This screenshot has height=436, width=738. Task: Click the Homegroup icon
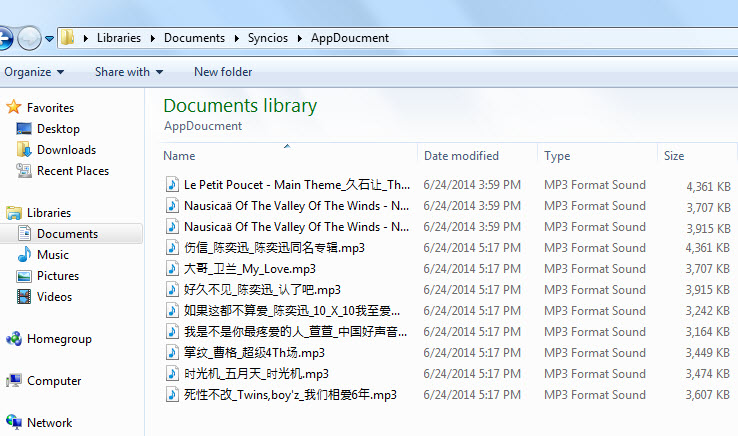coord(14,339)
